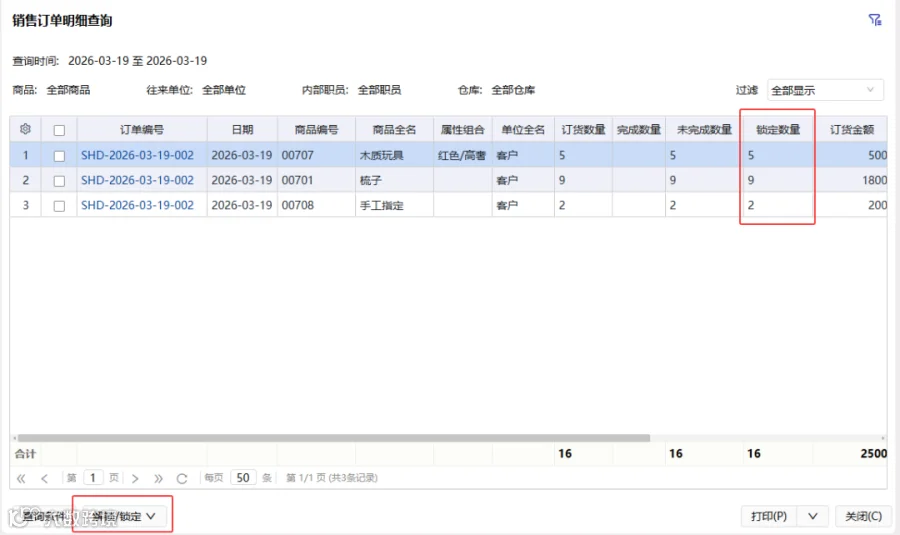Screen dimensions: 900x535
Task: Click the 打印(P) button
Action: 769,516
